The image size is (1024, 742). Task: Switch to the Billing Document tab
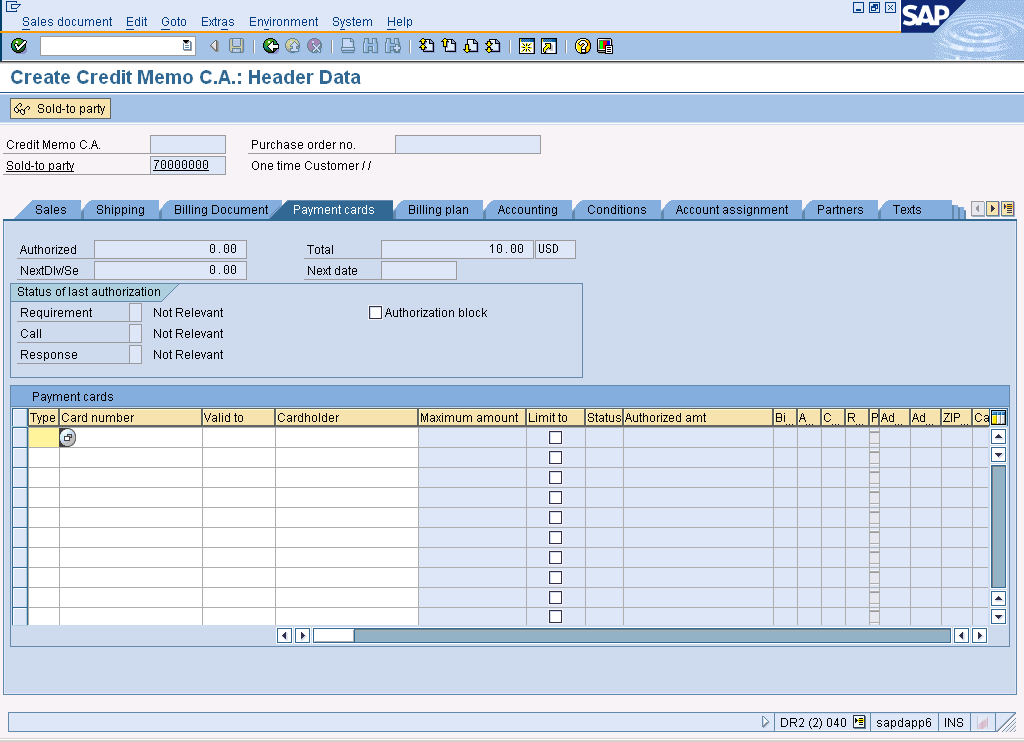(x=221, y=210)
